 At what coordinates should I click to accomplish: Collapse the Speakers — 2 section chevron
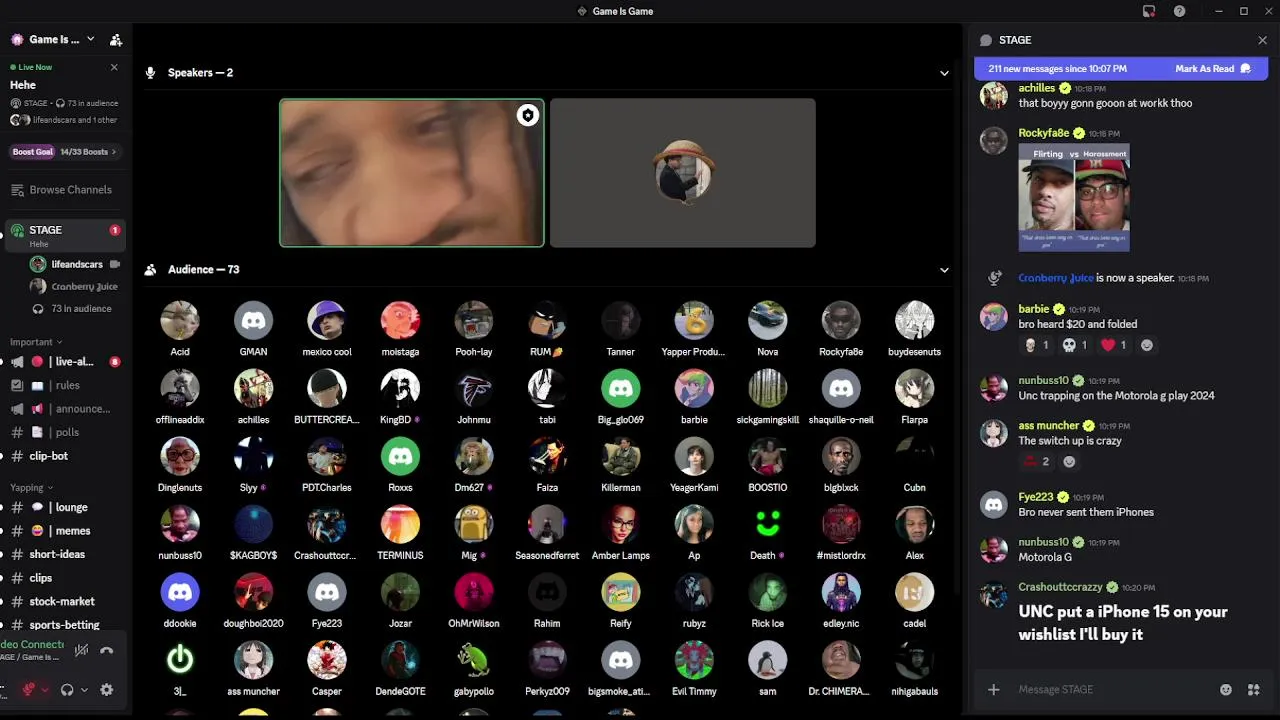point(944,73)
